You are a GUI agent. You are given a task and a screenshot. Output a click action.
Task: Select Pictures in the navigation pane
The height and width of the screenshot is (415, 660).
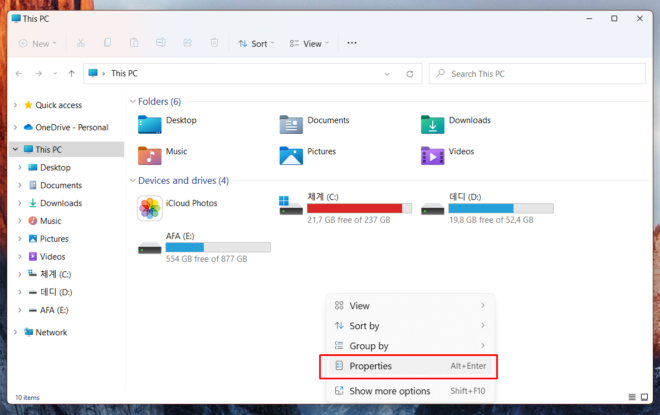(54, 239)
